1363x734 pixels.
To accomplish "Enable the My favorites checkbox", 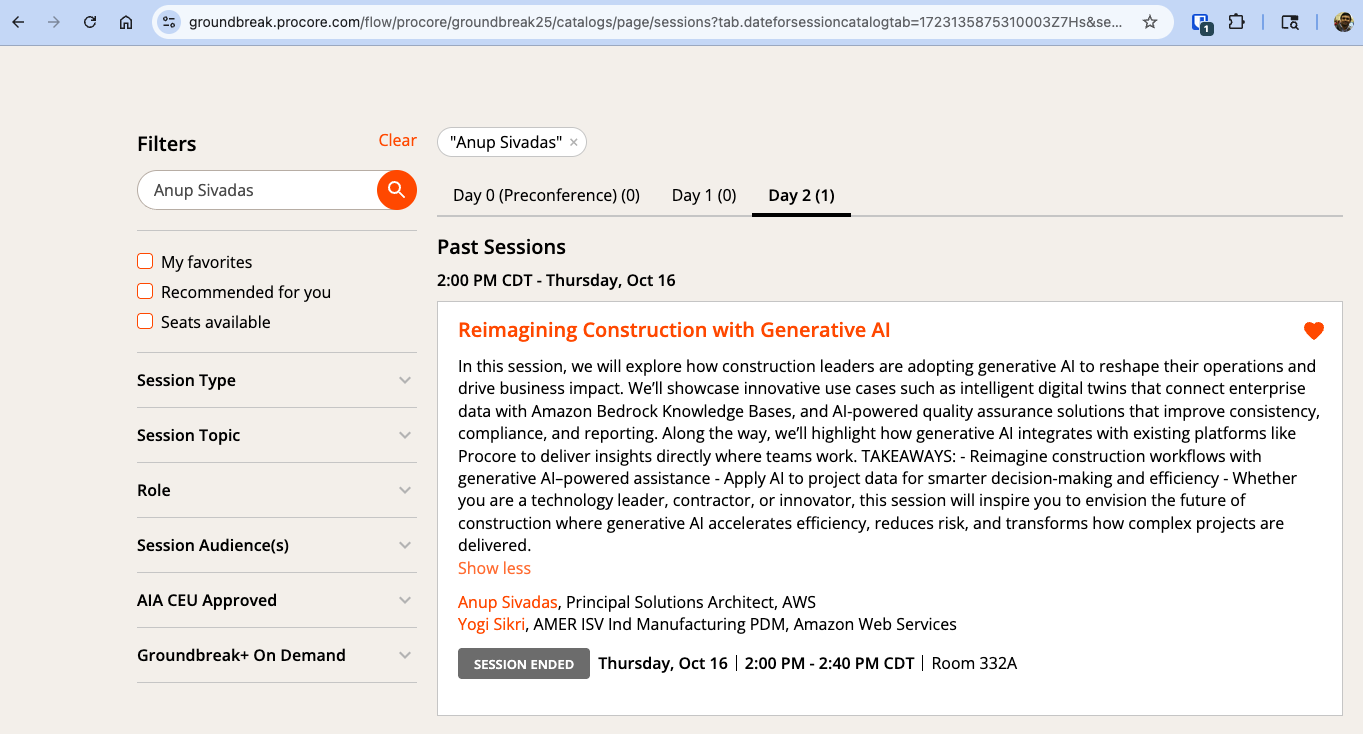I will [145, 262].
